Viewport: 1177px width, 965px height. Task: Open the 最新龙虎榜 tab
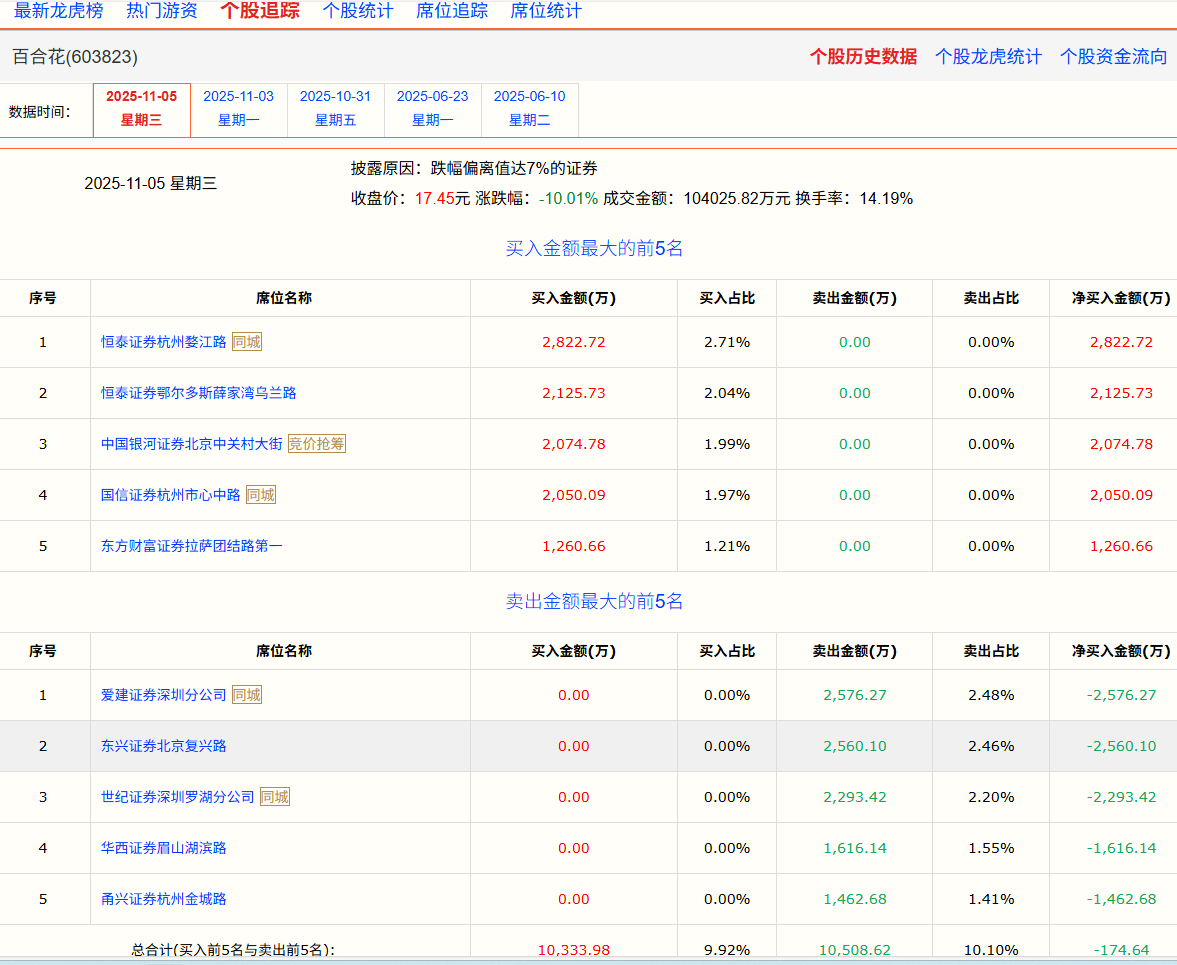click(58, 11)
